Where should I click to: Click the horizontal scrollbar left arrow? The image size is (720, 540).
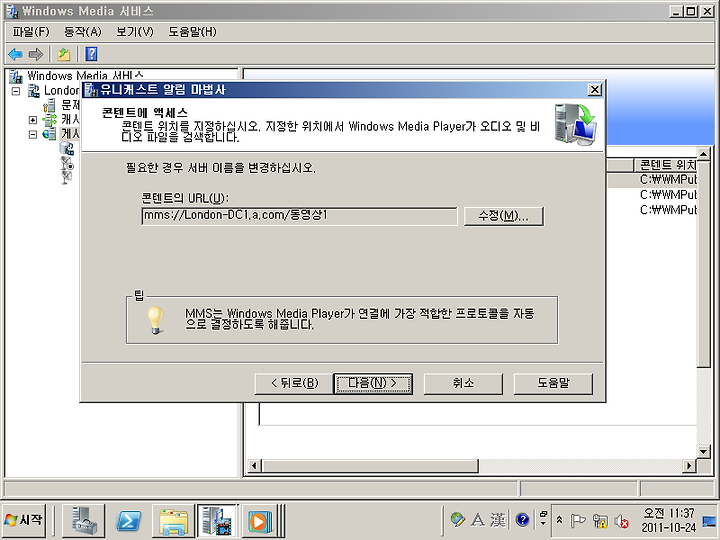click(x=254, y=466)
